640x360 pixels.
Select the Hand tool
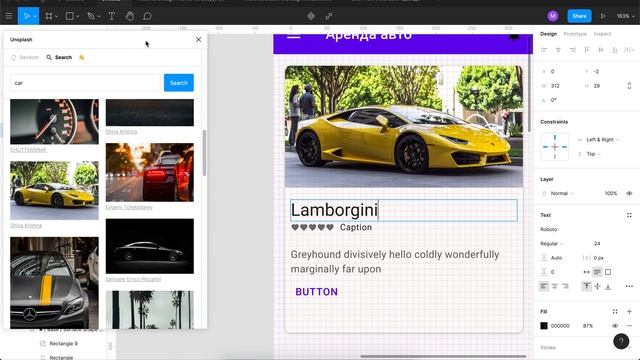coord(129,16)
